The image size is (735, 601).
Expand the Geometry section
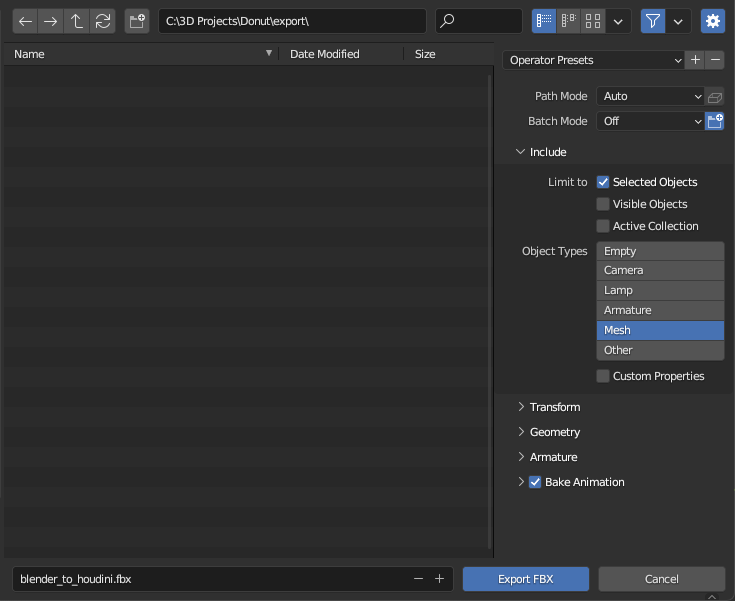tap(555, 432)
